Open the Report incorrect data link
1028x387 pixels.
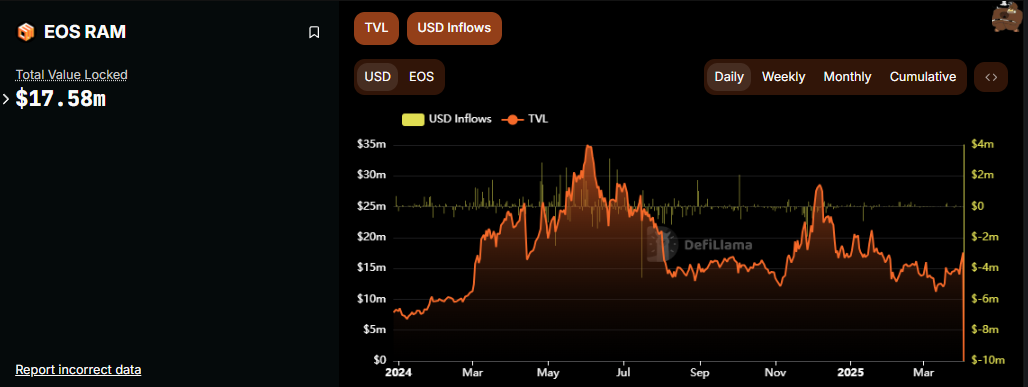(78, 370)
